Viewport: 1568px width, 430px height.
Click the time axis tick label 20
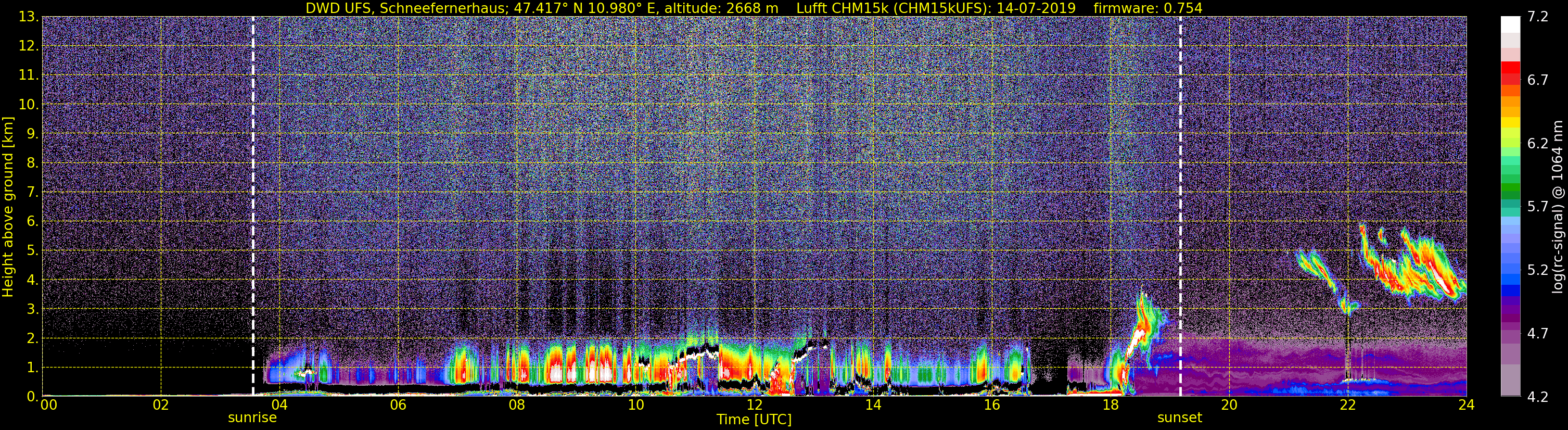coord(1229,405)
